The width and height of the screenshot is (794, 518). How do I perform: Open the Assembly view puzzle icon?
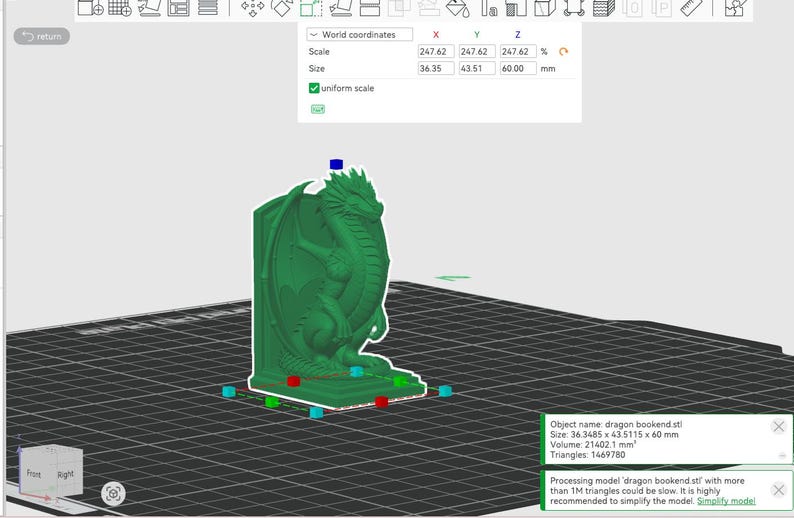pos(735,8)
